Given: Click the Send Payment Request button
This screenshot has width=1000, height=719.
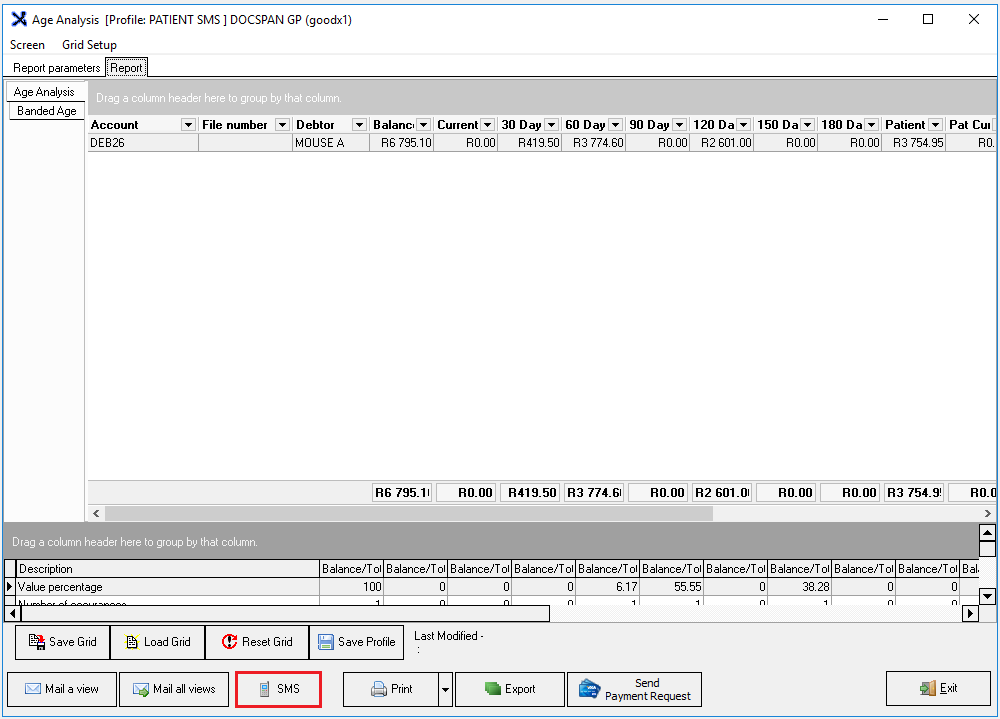Looking at the screenshot, I should point(635,689).
